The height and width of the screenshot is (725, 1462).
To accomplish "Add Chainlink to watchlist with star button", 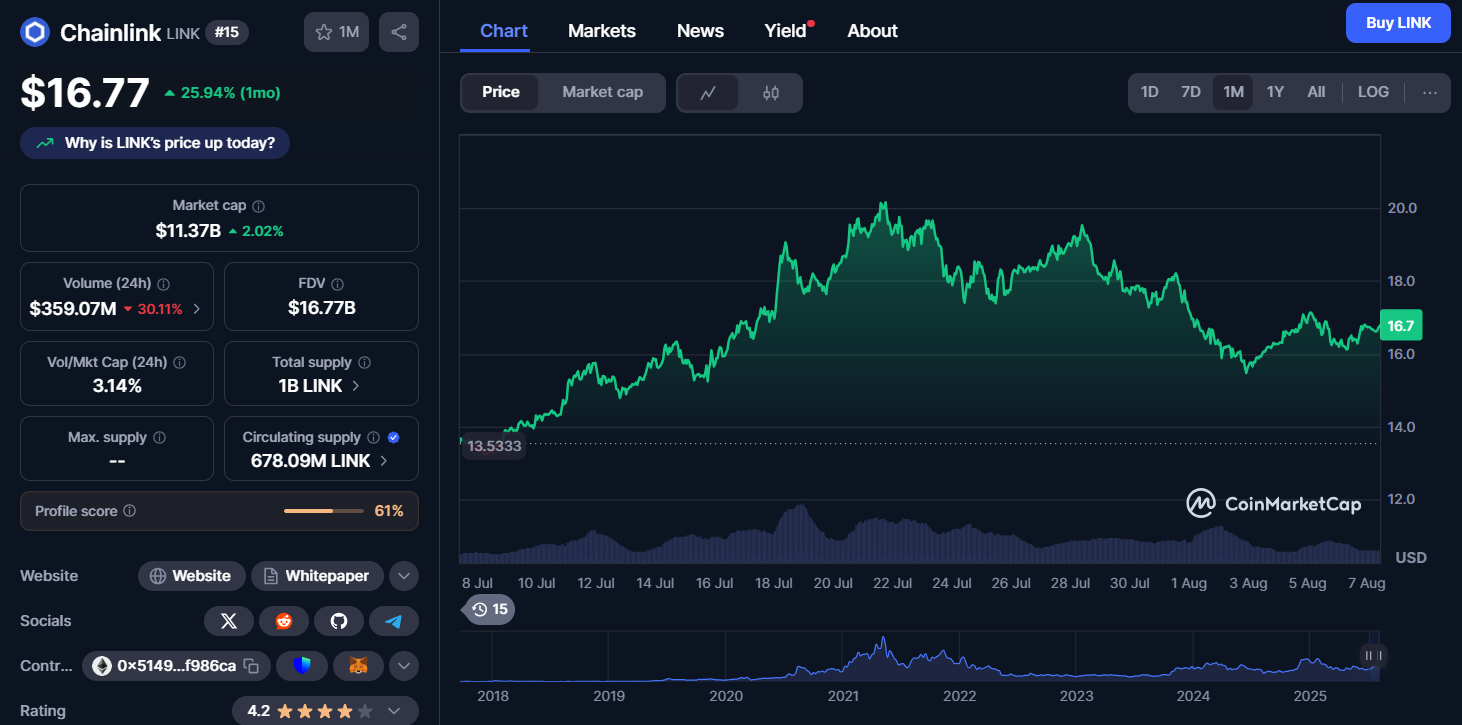I will (336, 32).
